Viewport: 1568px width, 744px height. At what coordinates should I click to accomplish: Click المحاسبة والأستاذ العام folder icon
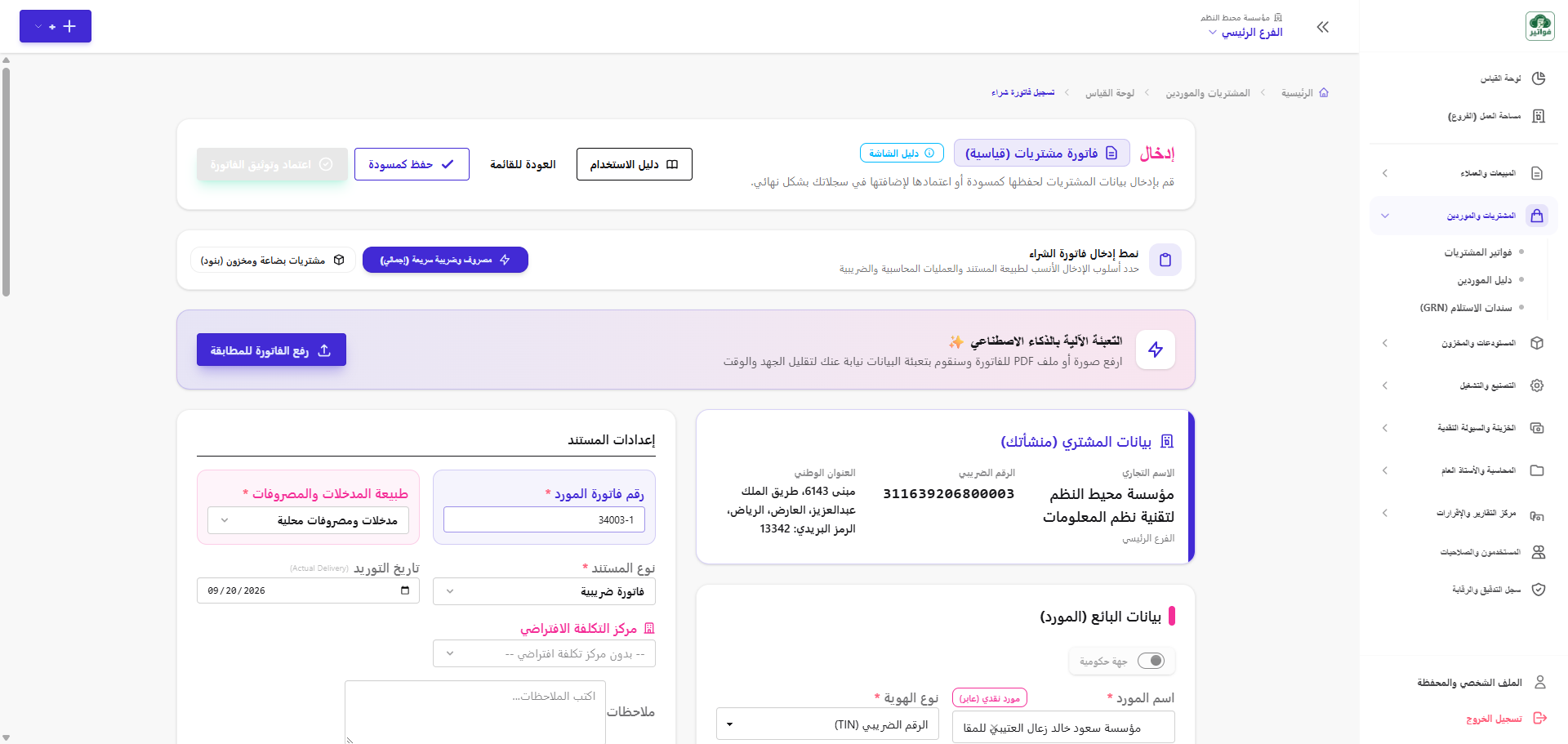(x=1537, y=470)
